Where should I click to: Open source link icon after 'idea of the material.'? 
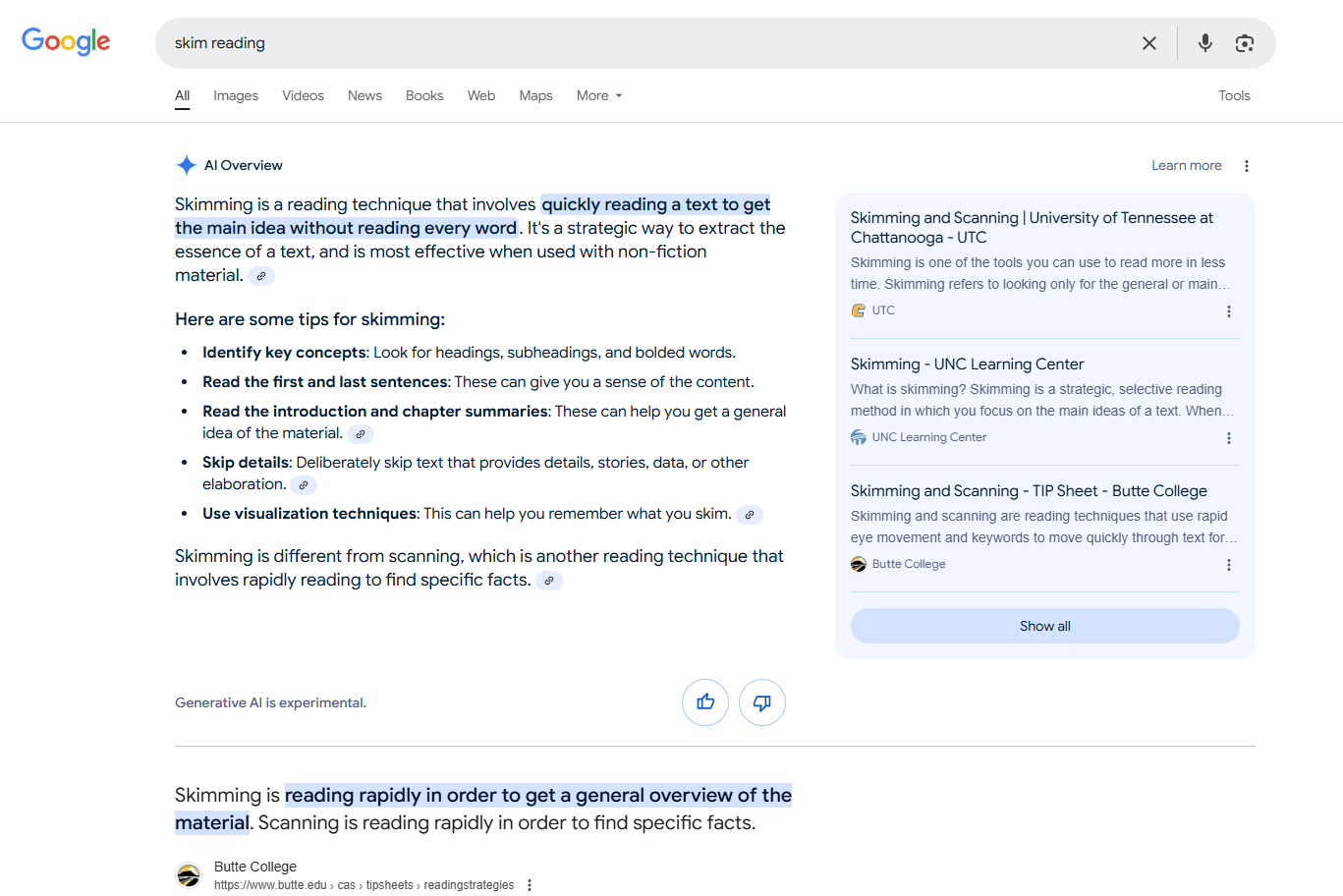[x=361, y=434]
